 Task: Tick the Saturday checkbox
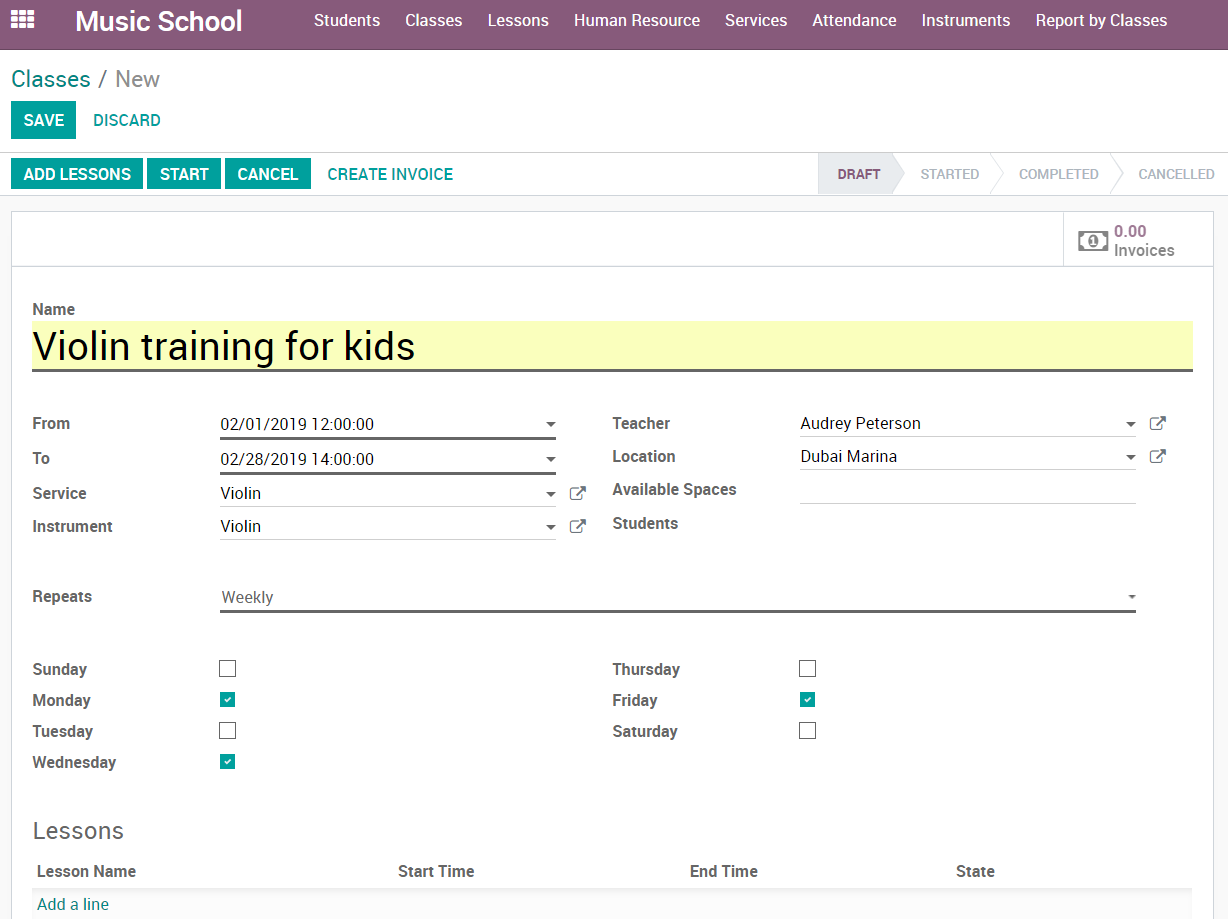[808, 731]
